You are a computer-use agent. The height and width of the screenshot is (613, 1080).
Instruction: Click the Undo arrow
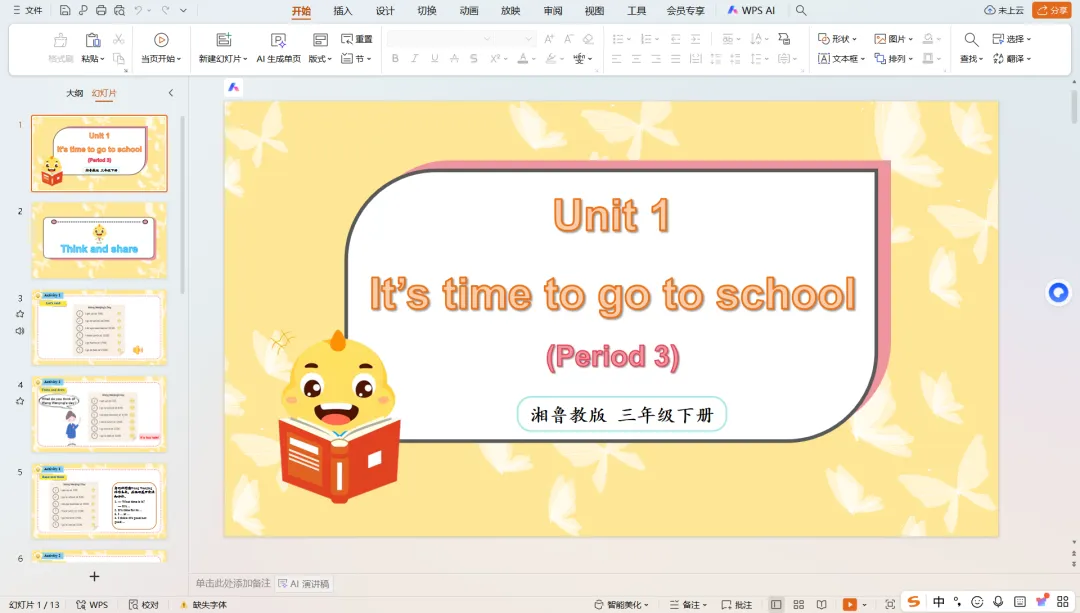(138, 10)
